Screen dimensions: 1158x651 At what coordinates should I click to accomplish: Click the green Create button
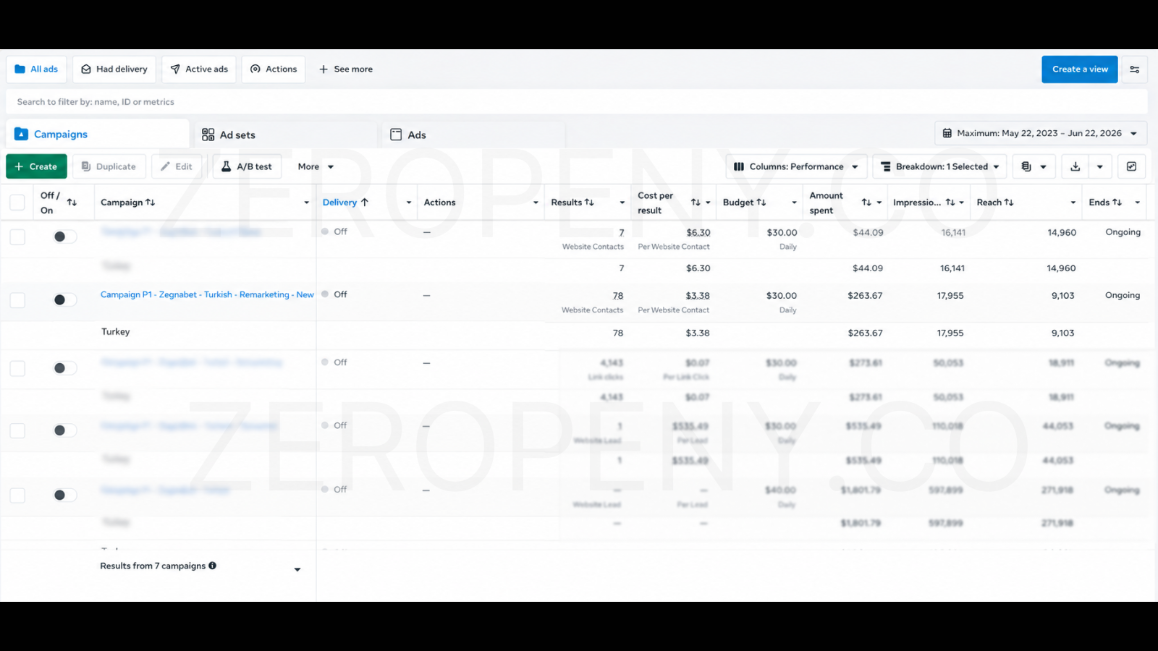coord(36,167)
